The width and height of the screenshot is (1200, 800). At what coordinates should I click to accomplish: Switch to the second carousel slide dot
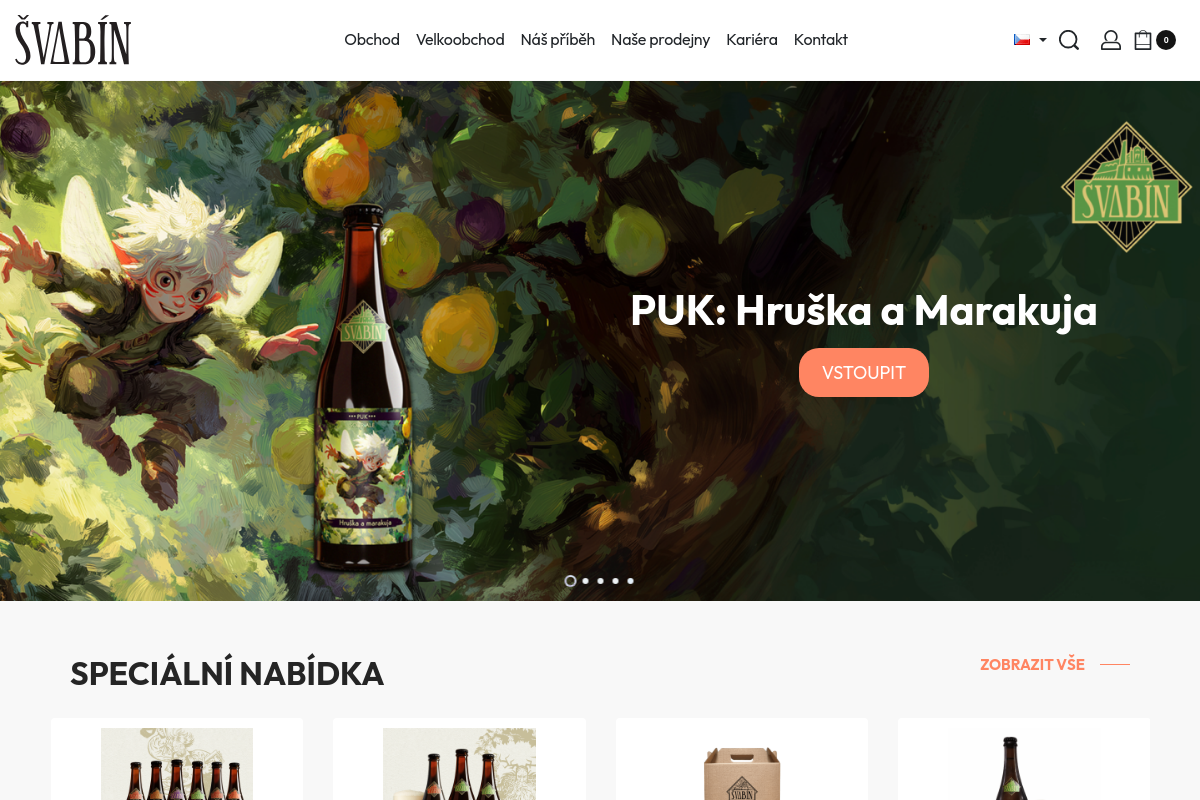pos(585,581)
